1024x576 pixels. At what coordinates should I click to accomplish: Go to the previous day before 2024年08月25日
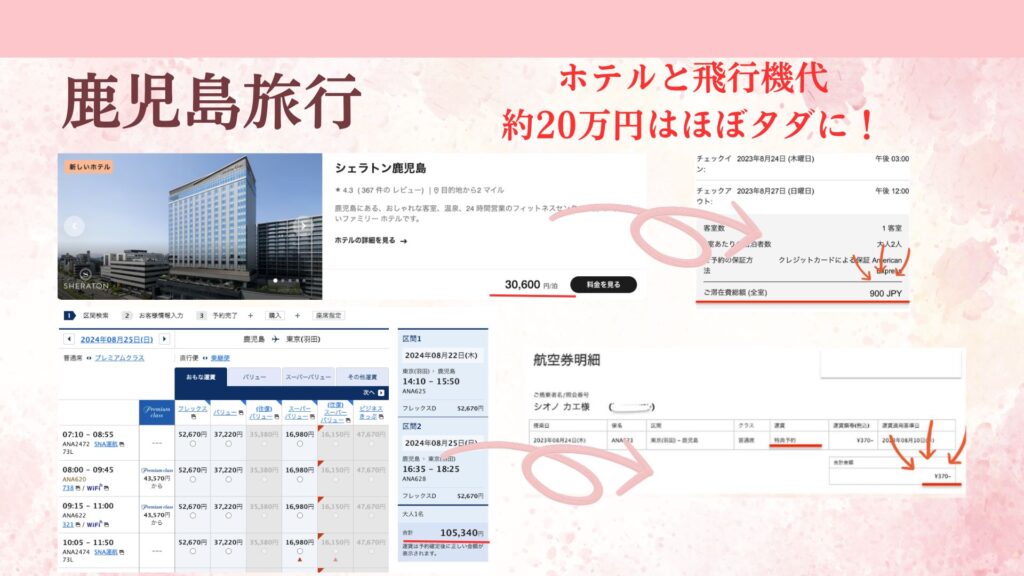[69, 340]
